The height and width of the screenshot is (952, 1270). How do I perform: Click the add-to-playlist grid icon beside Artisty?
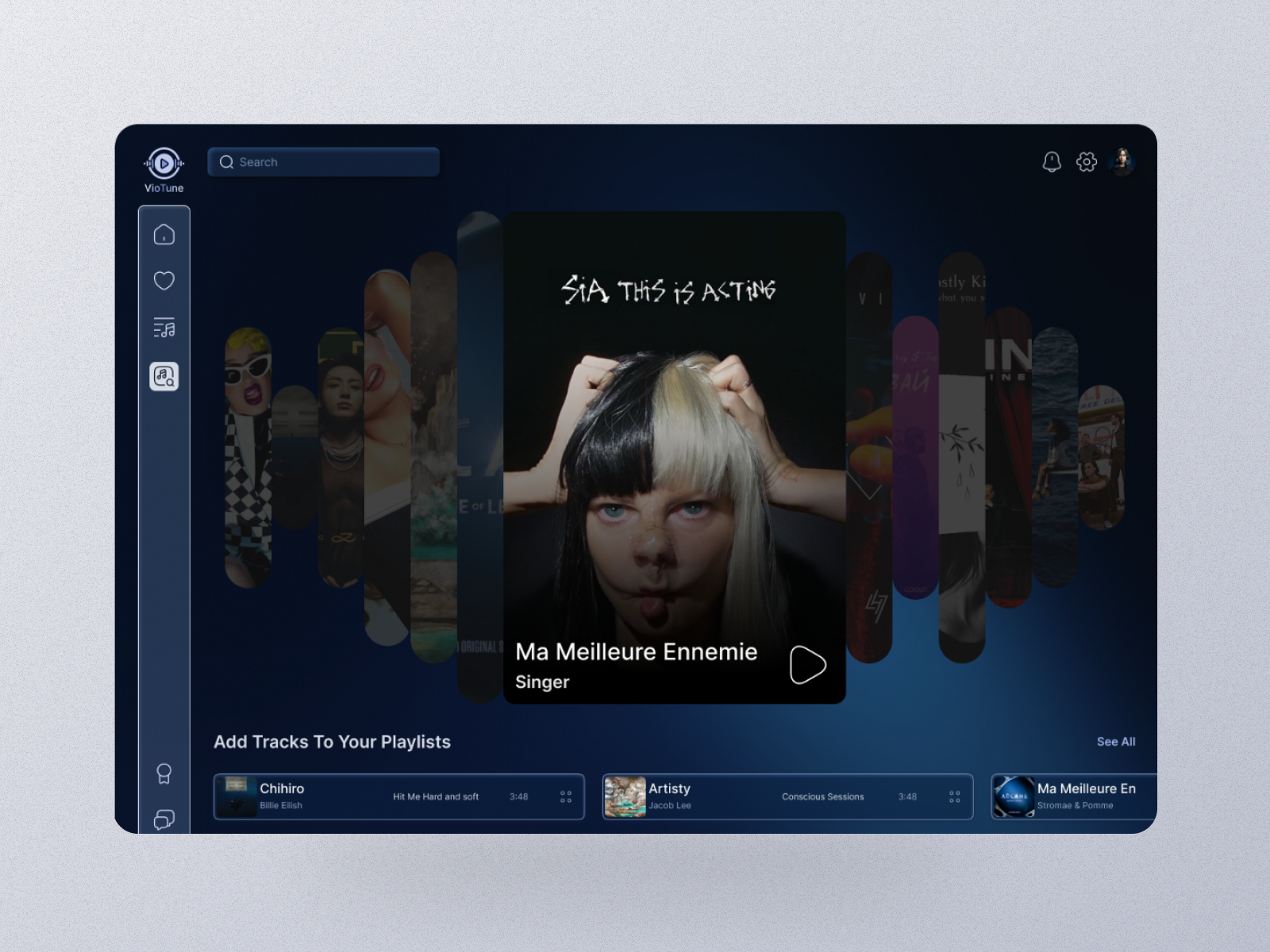[x=955, y=797]
